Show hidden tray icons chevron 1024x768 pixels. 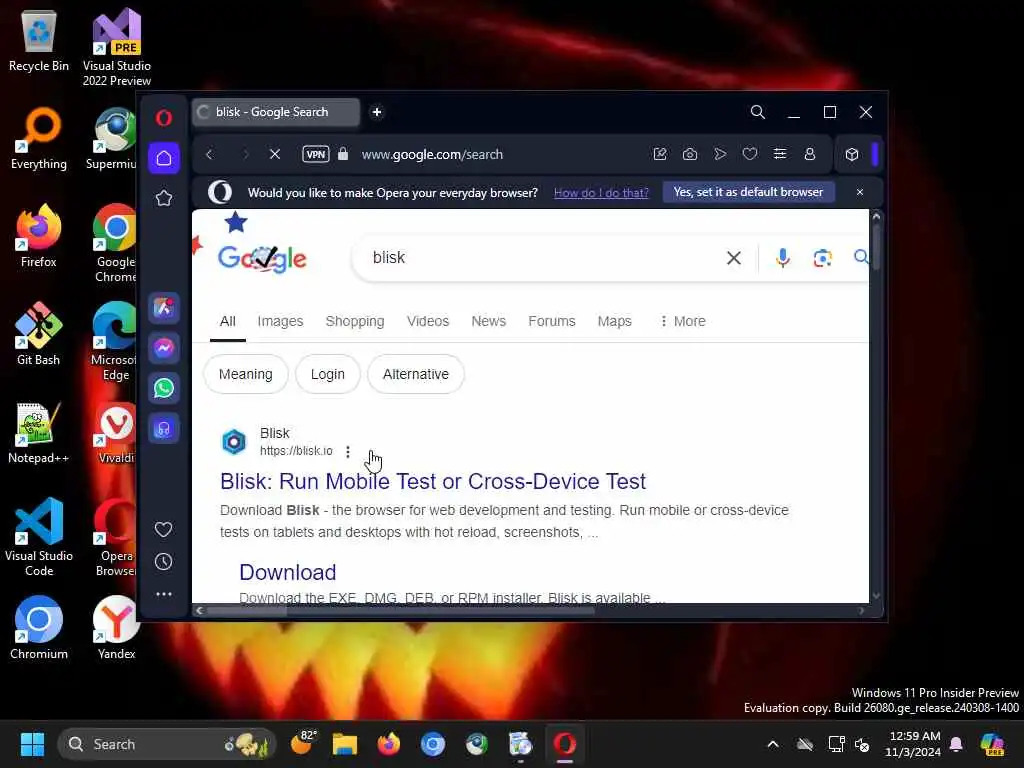click(773, 744)
